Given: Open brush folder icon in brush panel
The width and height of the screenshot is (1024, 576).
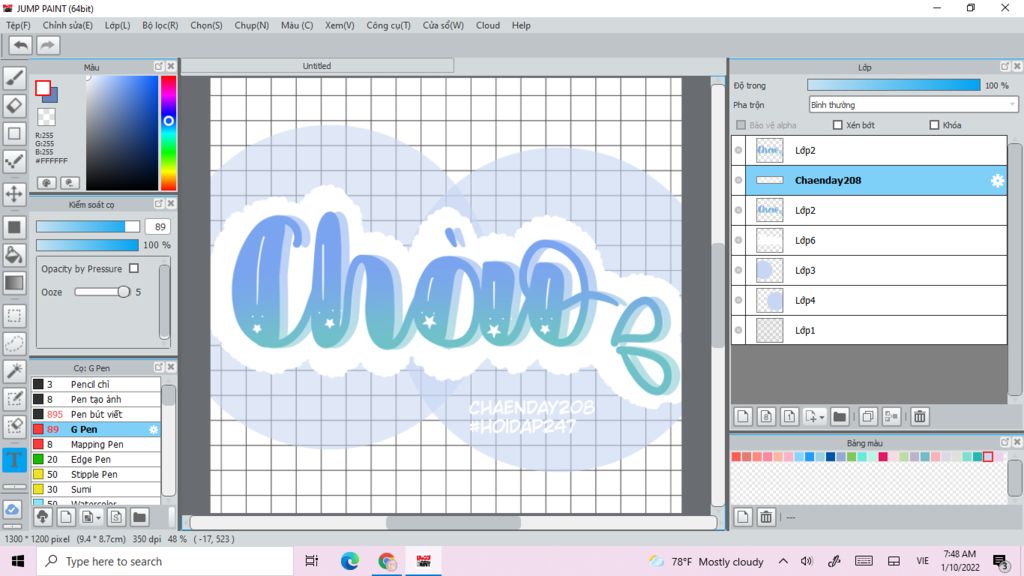Looking at the screenshot, I should pyautogui.click(x=139, y=517).
